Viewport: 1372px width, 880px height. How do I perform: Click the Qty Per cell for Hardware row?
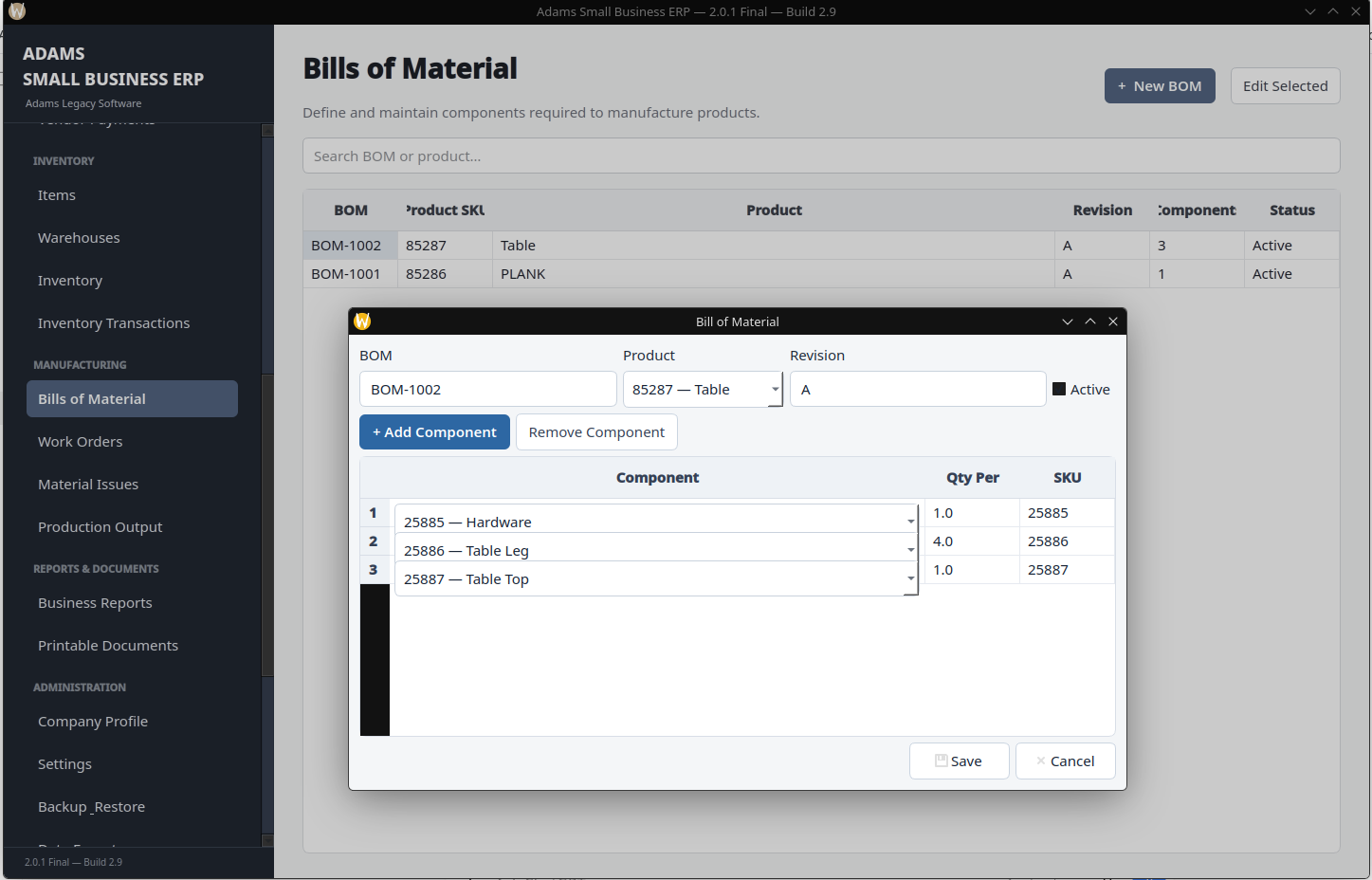click(972, 513)
